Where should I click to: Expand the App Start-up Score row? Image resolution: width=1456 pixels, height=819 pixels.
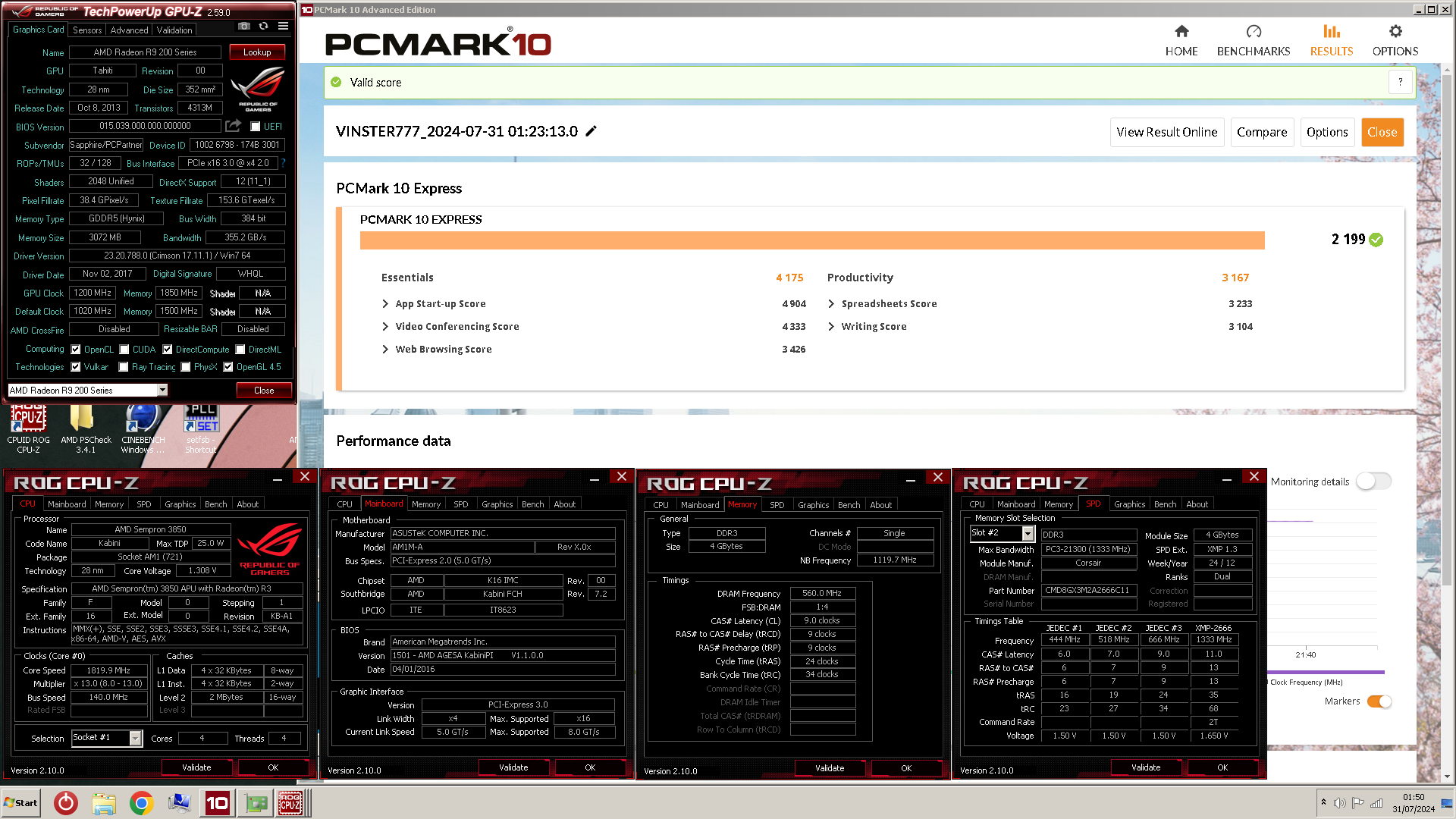(385, 304)
